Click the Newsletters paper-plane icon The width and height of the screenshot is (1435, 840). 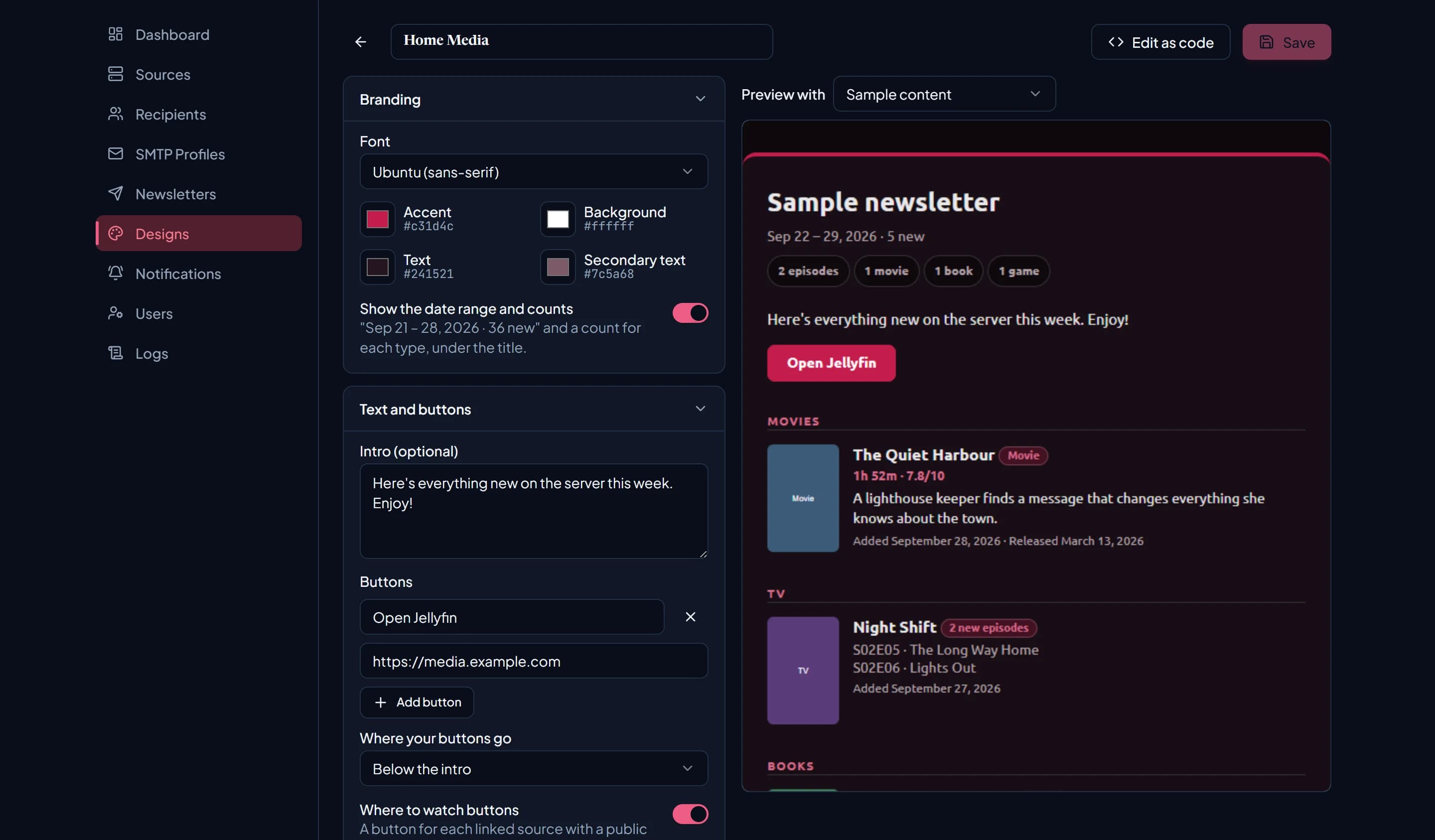pyautogui.click(x=116, y=194)
